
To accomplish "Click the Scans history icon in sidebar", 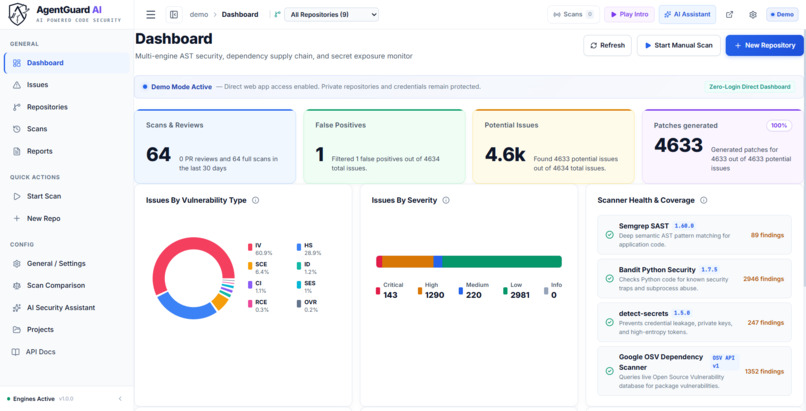I will tap(16, 129).
